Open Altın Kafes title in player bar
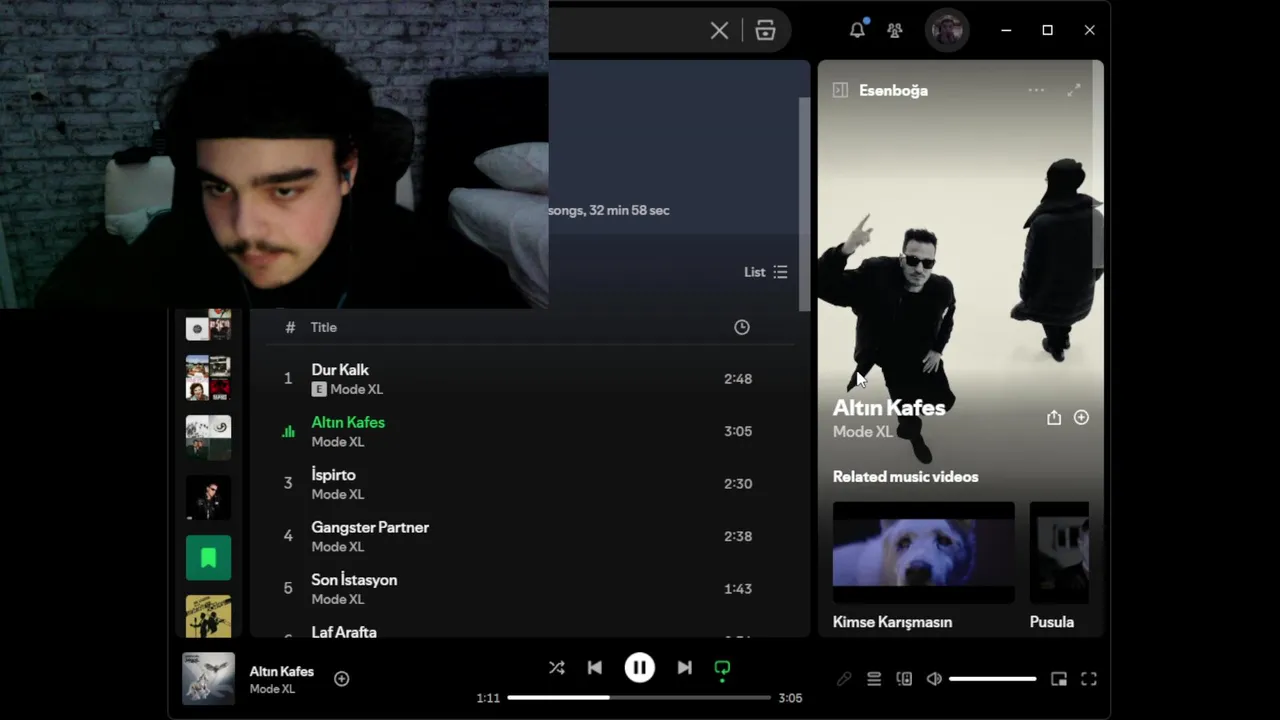1280x720 pixels. click(x=282, y=671)
